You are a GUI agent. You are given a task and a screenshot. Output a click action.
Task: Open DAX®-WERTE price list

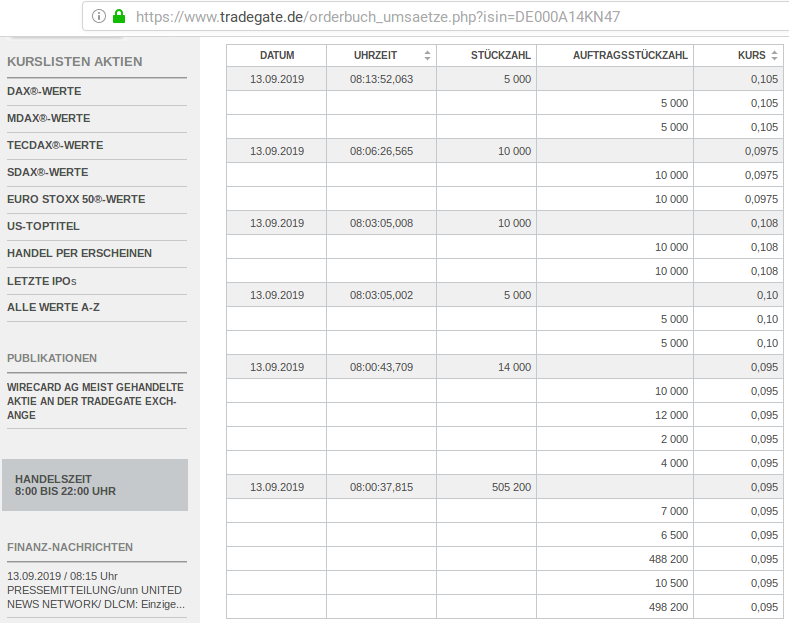click(x=44, y=92)
